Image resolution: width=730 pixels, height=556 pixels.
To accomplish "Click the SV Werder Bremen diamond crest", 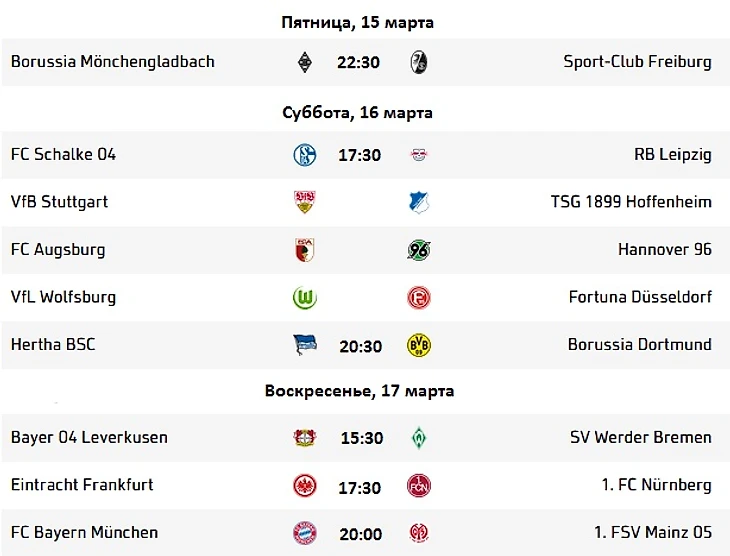I will [419, 438].
